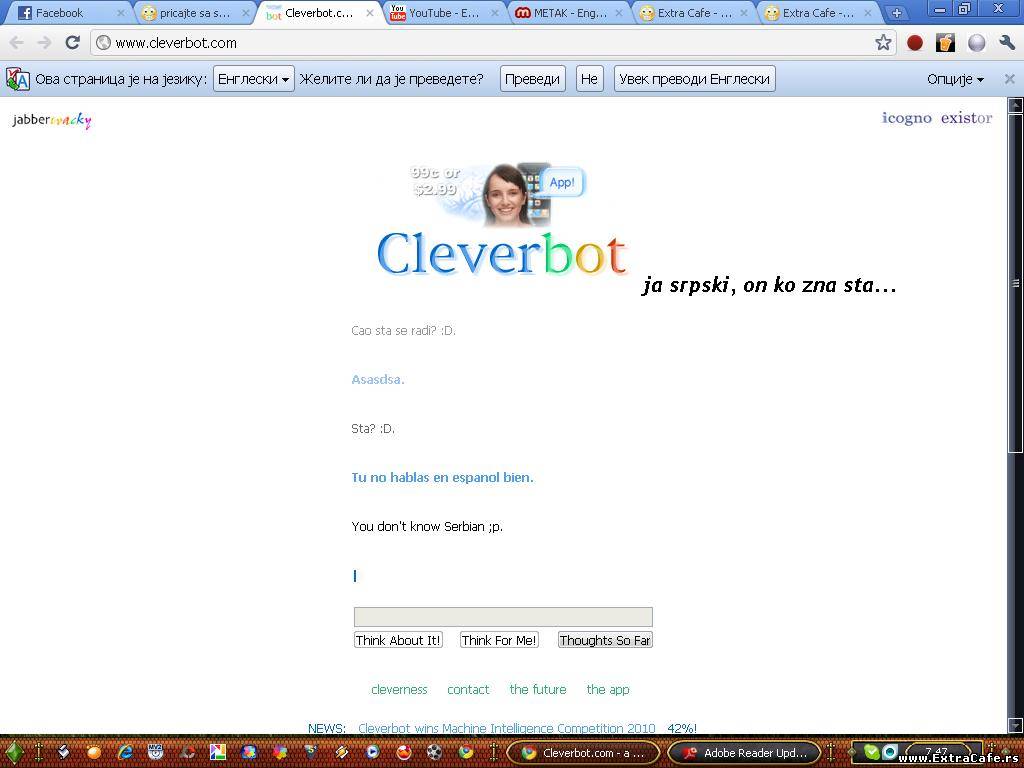Open the Machine Intelligence Competition 2010 news link

[507, 728]
